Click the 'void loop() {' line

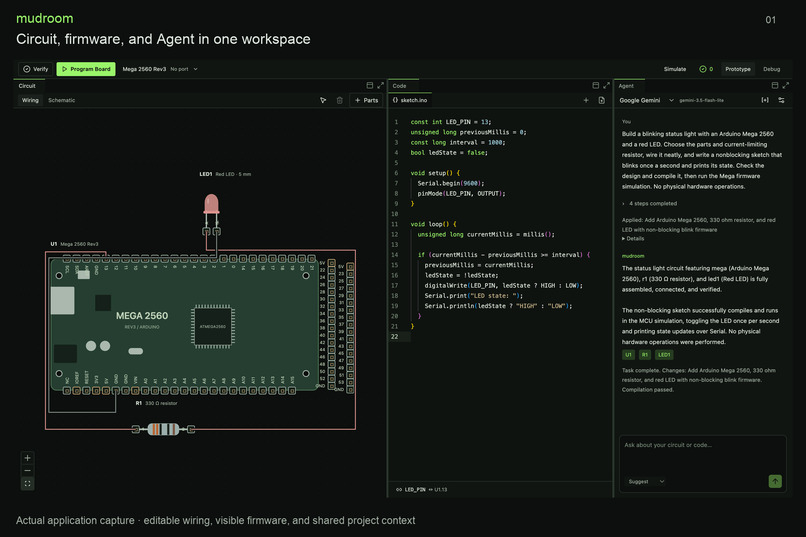tap(433, 224)
